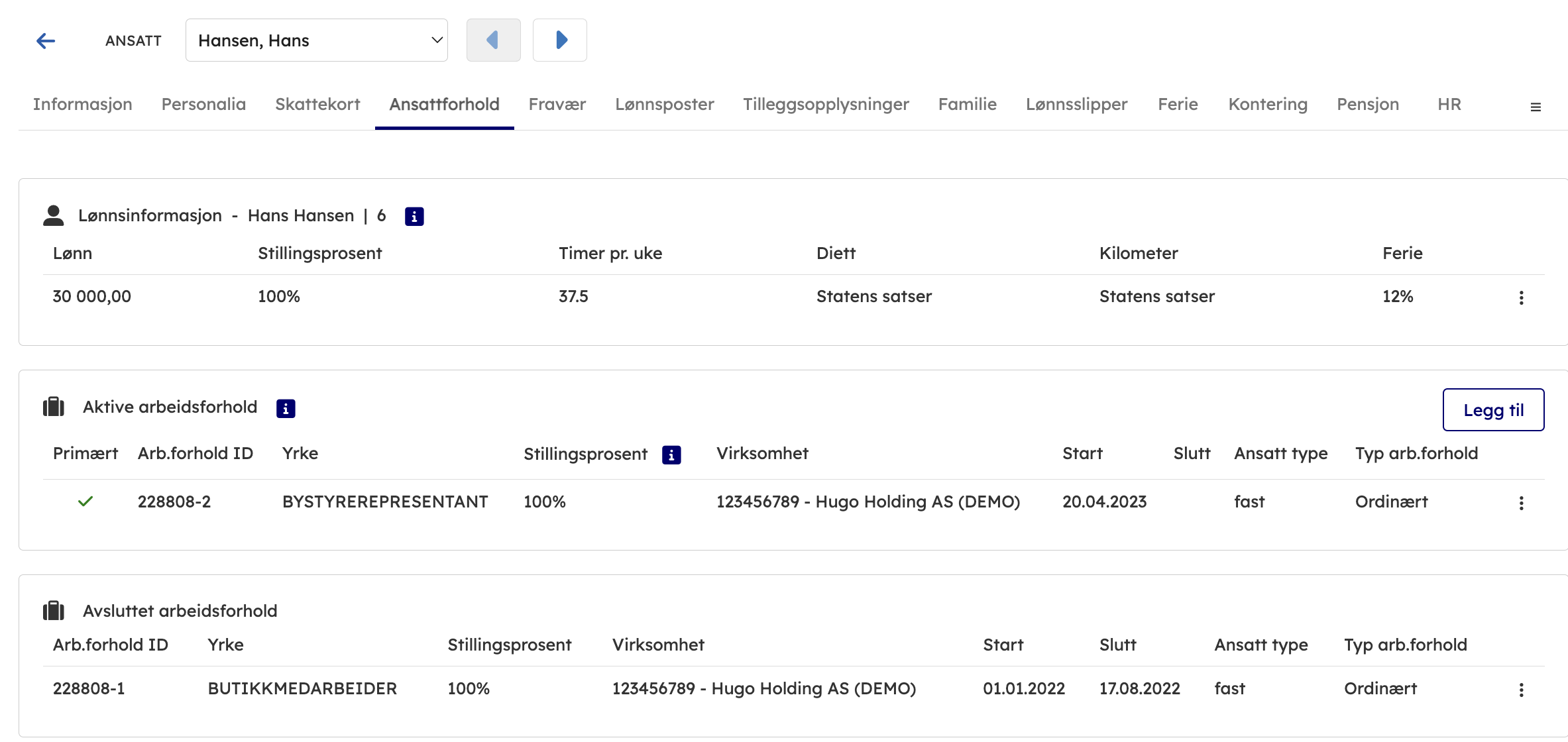Select the Fravær tab
Viewport: 1568px width, 742px height.
pos(557,104)
